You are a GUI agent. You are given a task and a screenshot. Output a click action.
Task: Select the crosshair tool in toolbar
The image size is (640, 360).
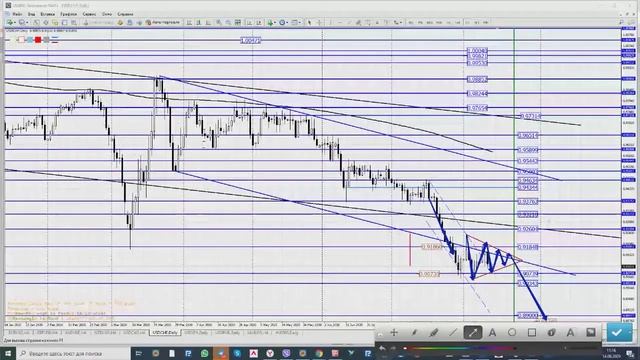[319, 22]
